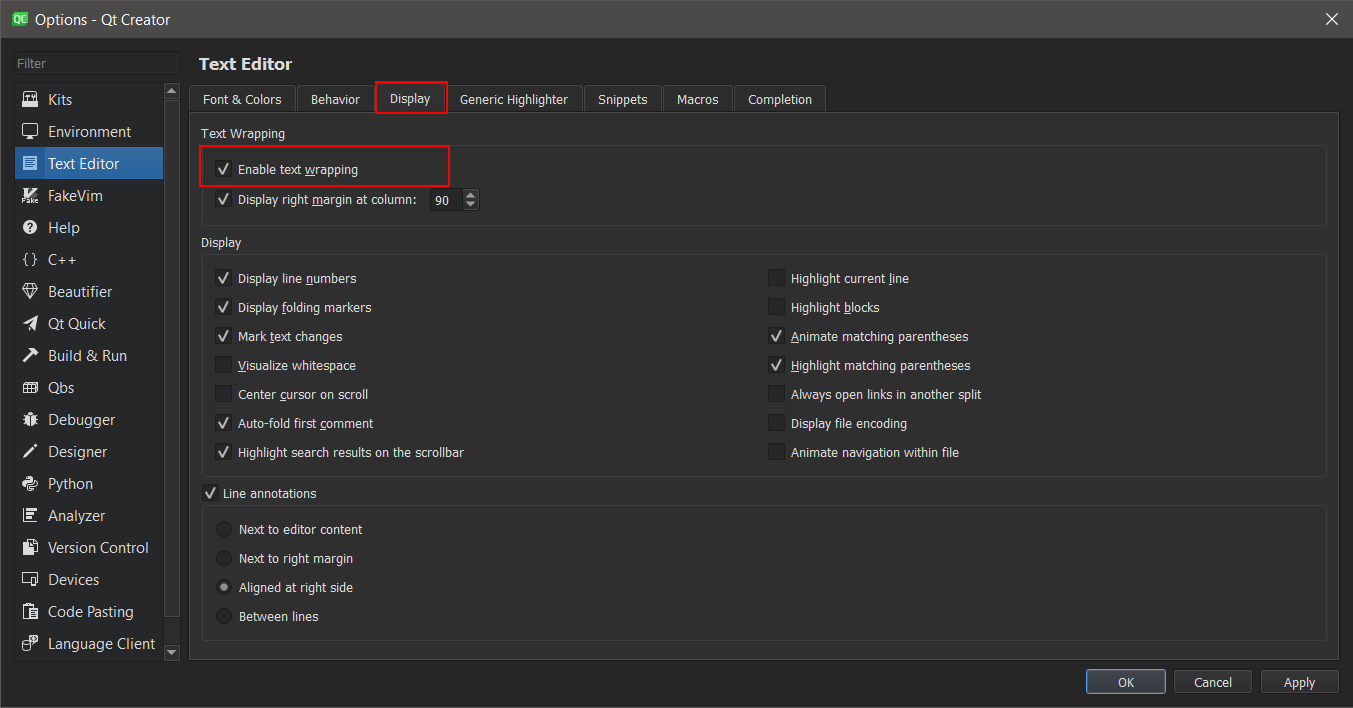Select the Help question mark icon
Screen dimensions: 1353x708
click(30, 228)
